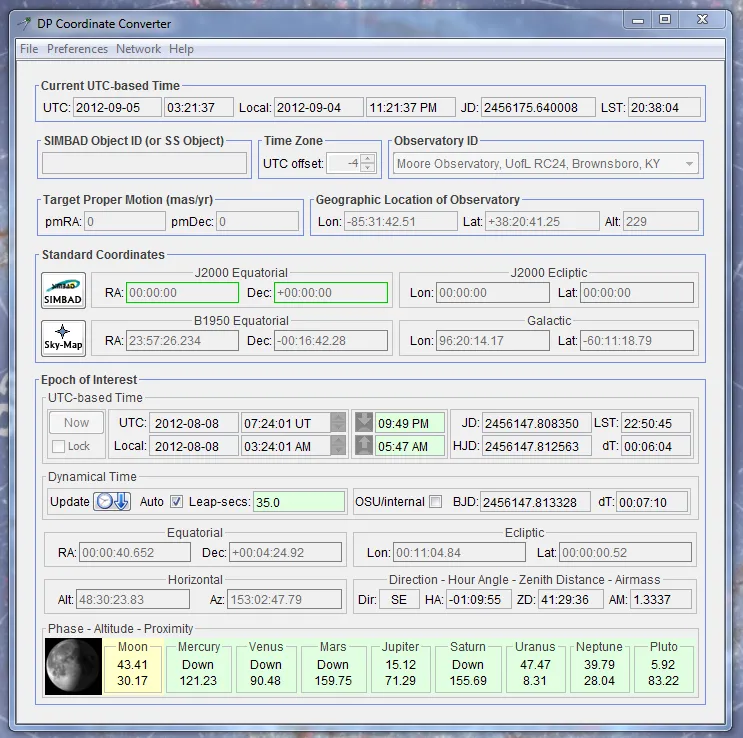Screen dimensions: 743x738
Task: Expand the Observatory ID dropdown
Action: pos(689,163)
